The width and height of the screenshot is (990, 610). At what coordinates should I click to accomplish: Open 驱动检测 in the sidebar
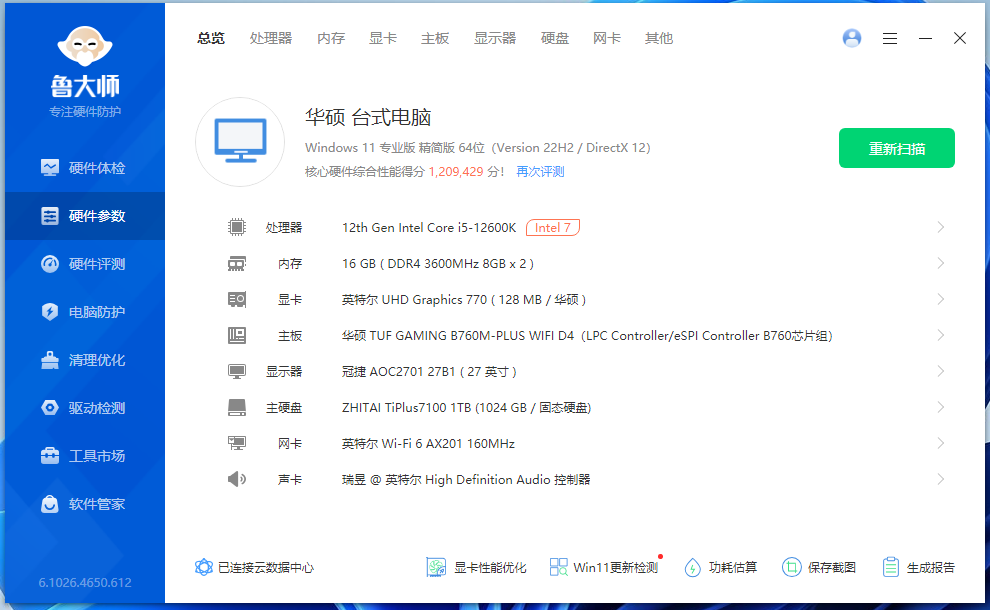[85, 408]
